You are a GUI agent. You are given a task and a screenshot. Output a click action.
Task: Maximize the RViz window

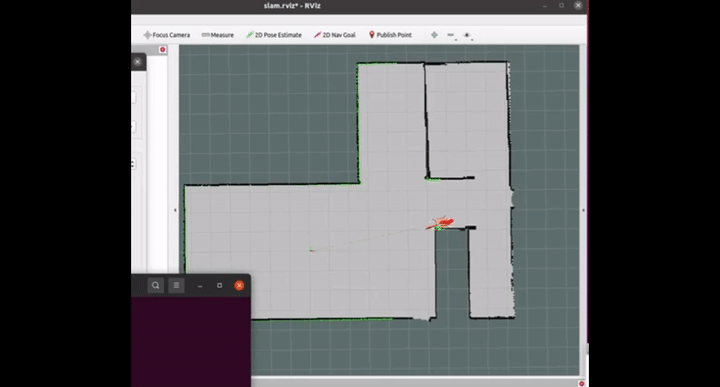tap(561, 6)
